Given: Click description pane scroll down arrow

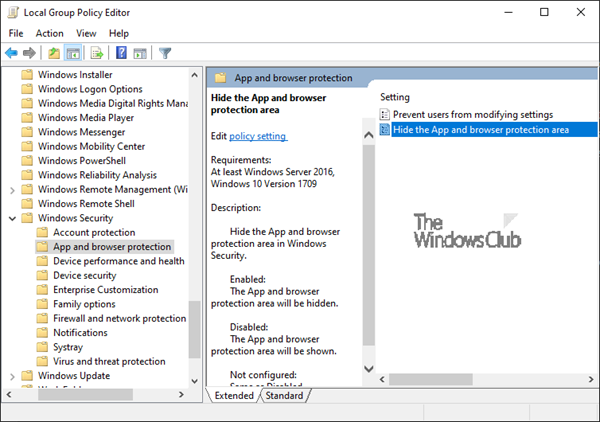Looking at the screenshot, I should tap(369, 369).
